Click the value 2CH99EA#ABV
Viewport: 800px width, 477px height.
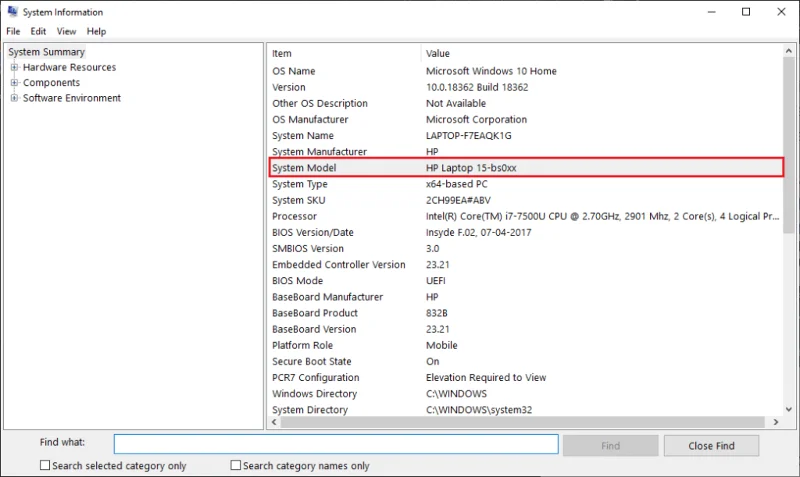pos(458,200)
